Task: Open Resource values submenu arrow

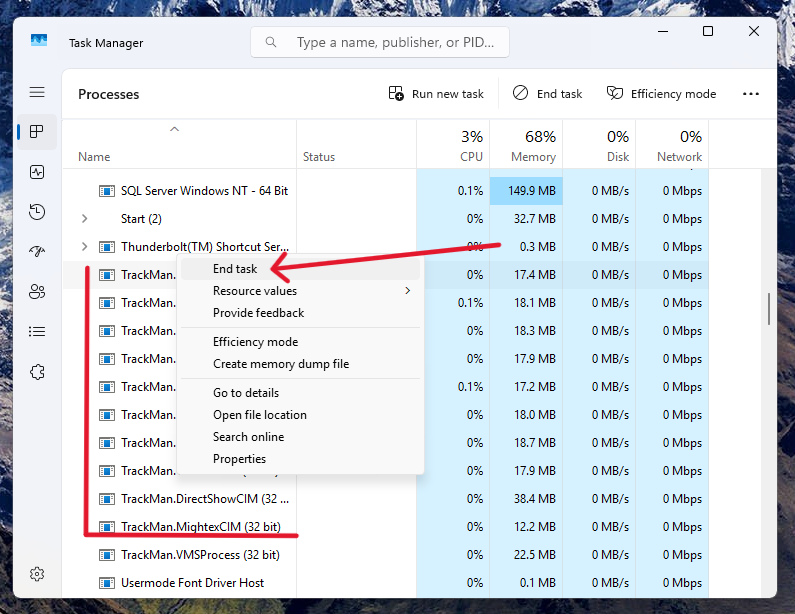Action: tap(408, 291)
